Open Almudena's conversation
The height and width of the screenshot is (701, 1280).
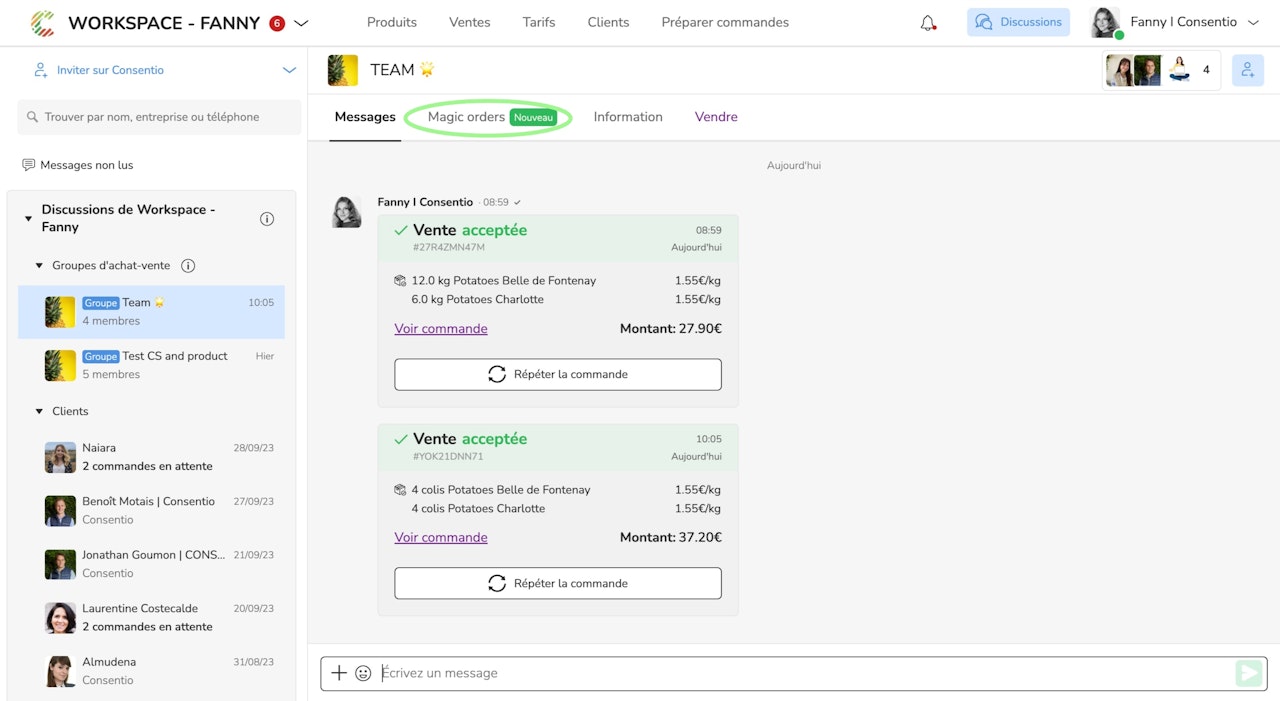click(x=151, y=671)
